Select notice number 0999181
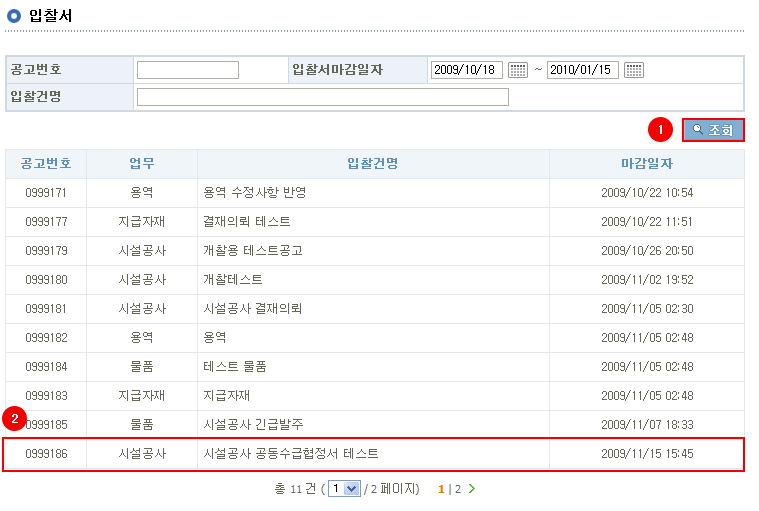Screen dimensions: 759x511 46,309
